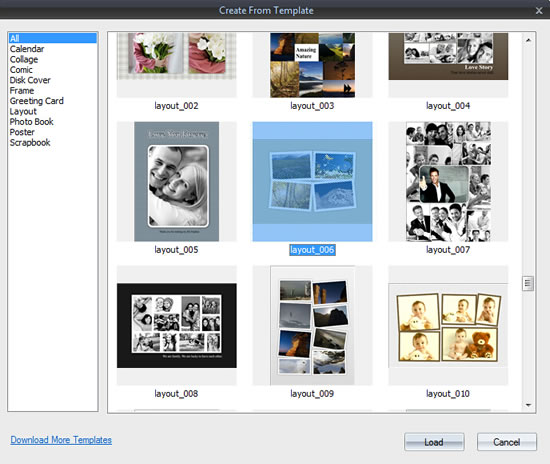Choose the highlighted layout_006 thumbnail
Screen dimensions: 550x464
pyautogui.click(x=313, y=182)
